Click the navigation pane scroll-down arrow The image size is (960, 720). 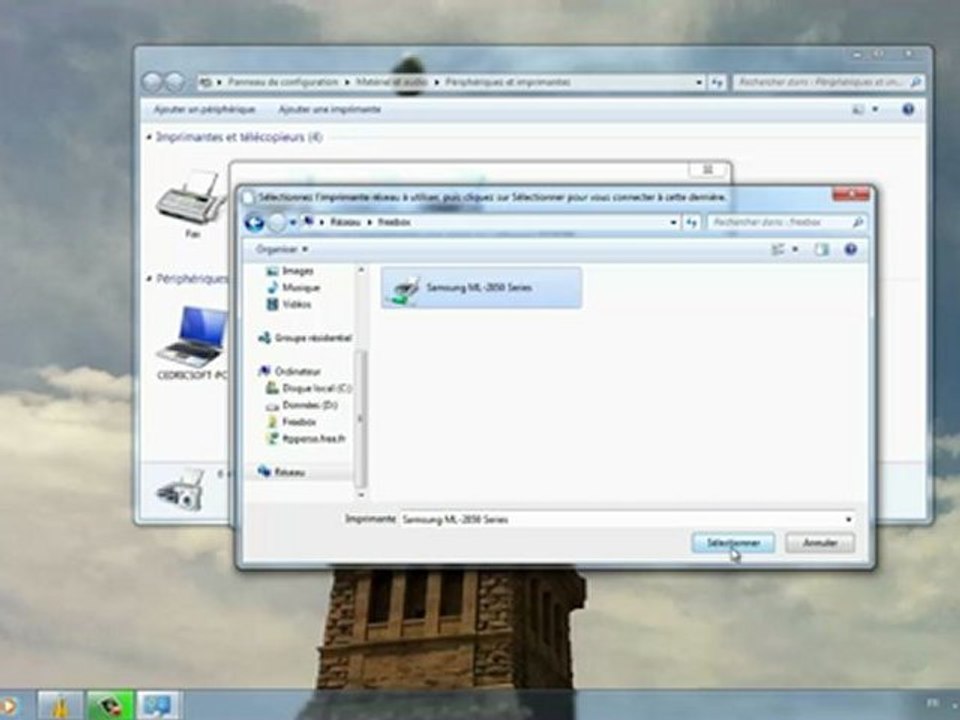coord(361,494)
